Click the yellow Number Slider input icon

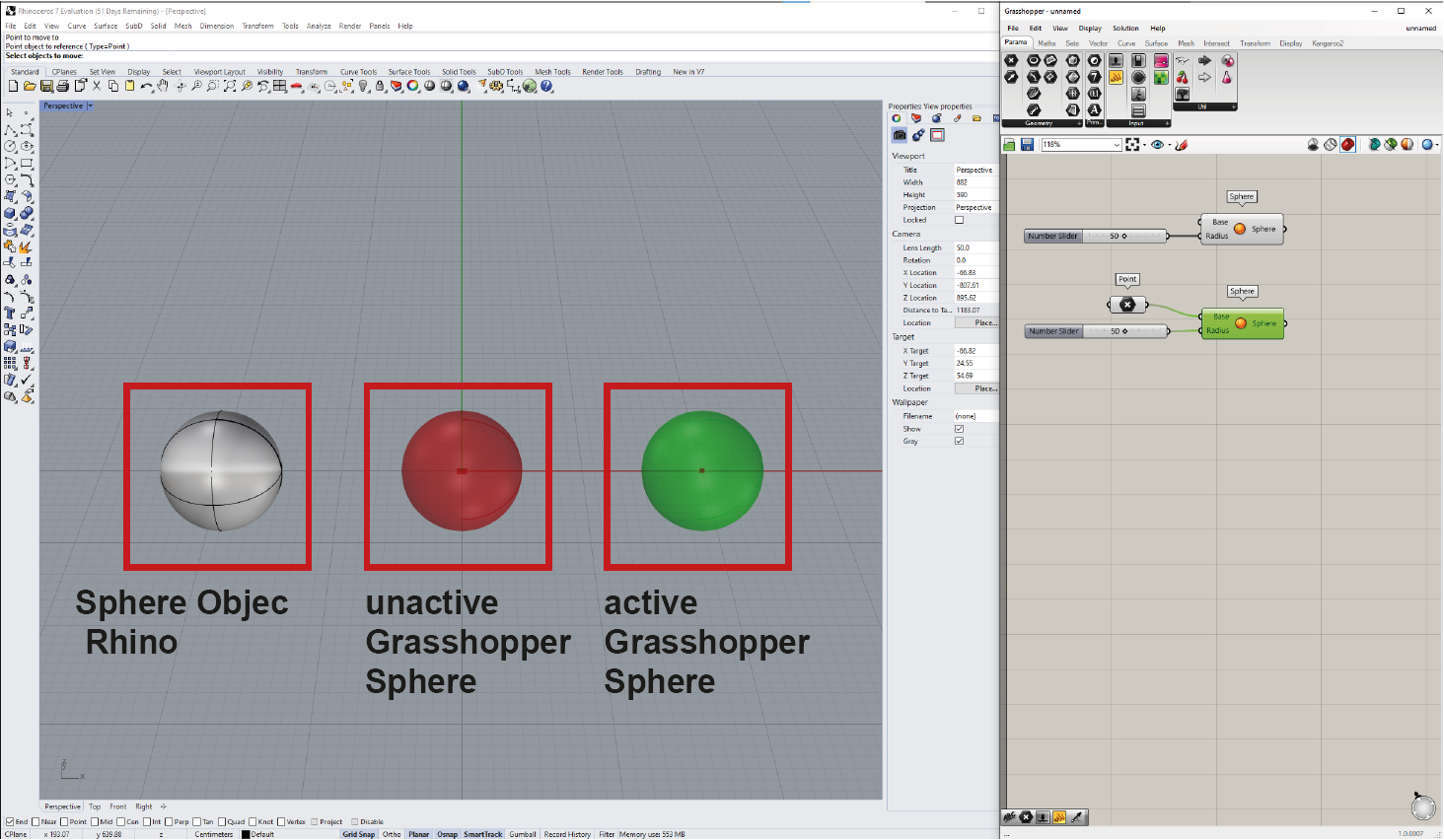click(x=1116, y=77)
